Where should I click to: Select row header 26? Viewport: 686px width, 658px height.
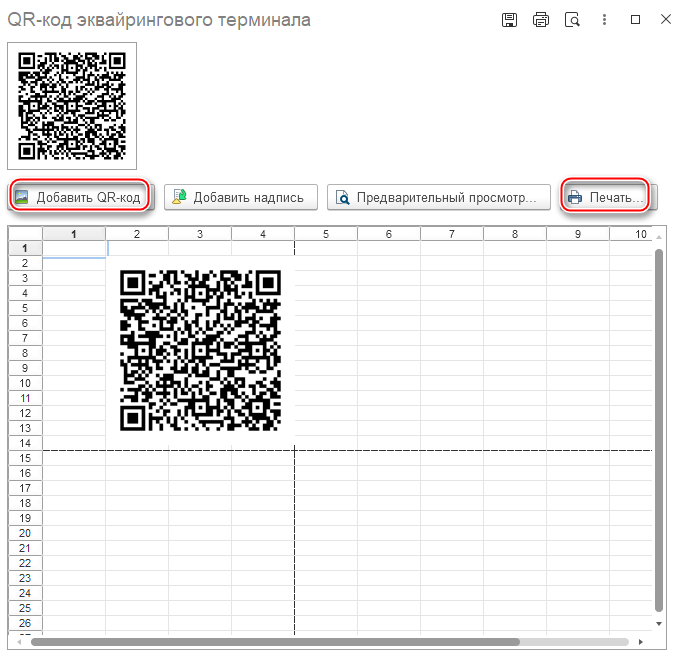(x=25, y=623)
